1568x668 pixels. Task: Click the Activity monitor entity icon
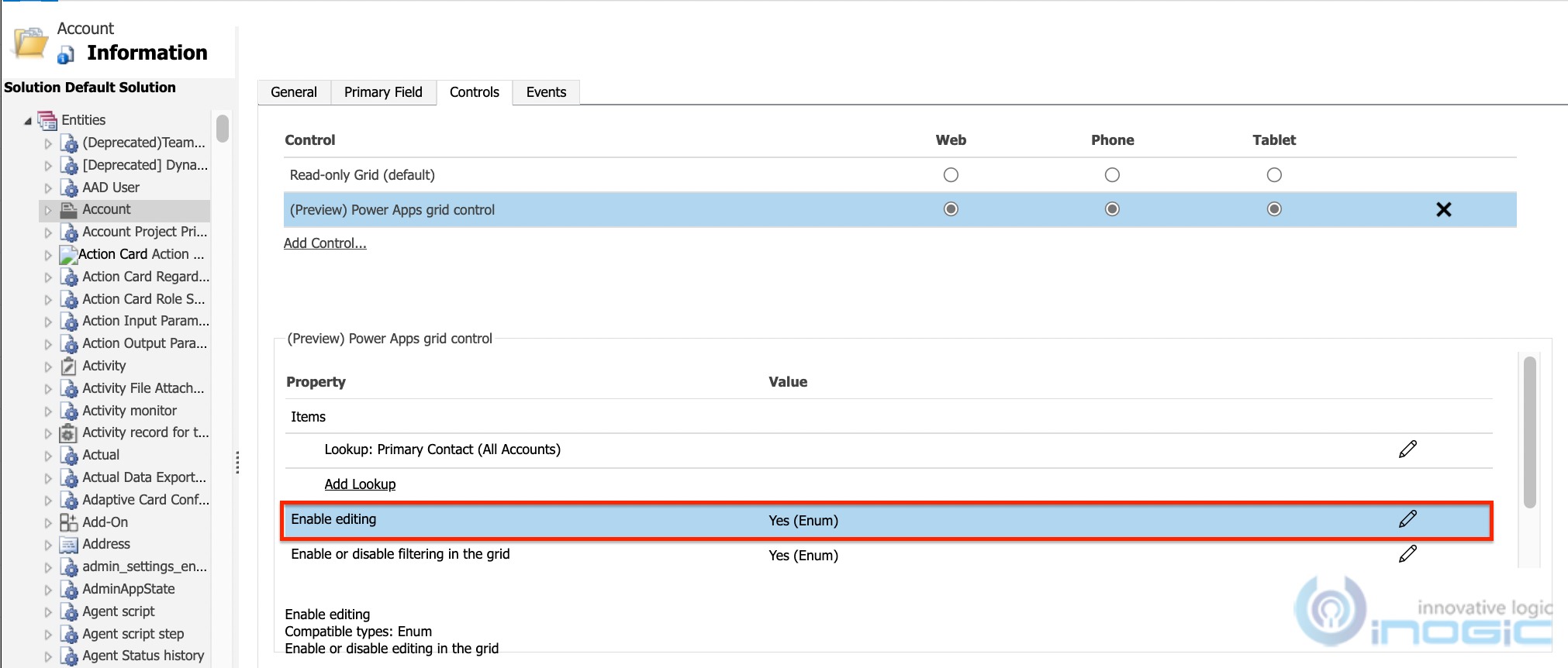point(69,411)
